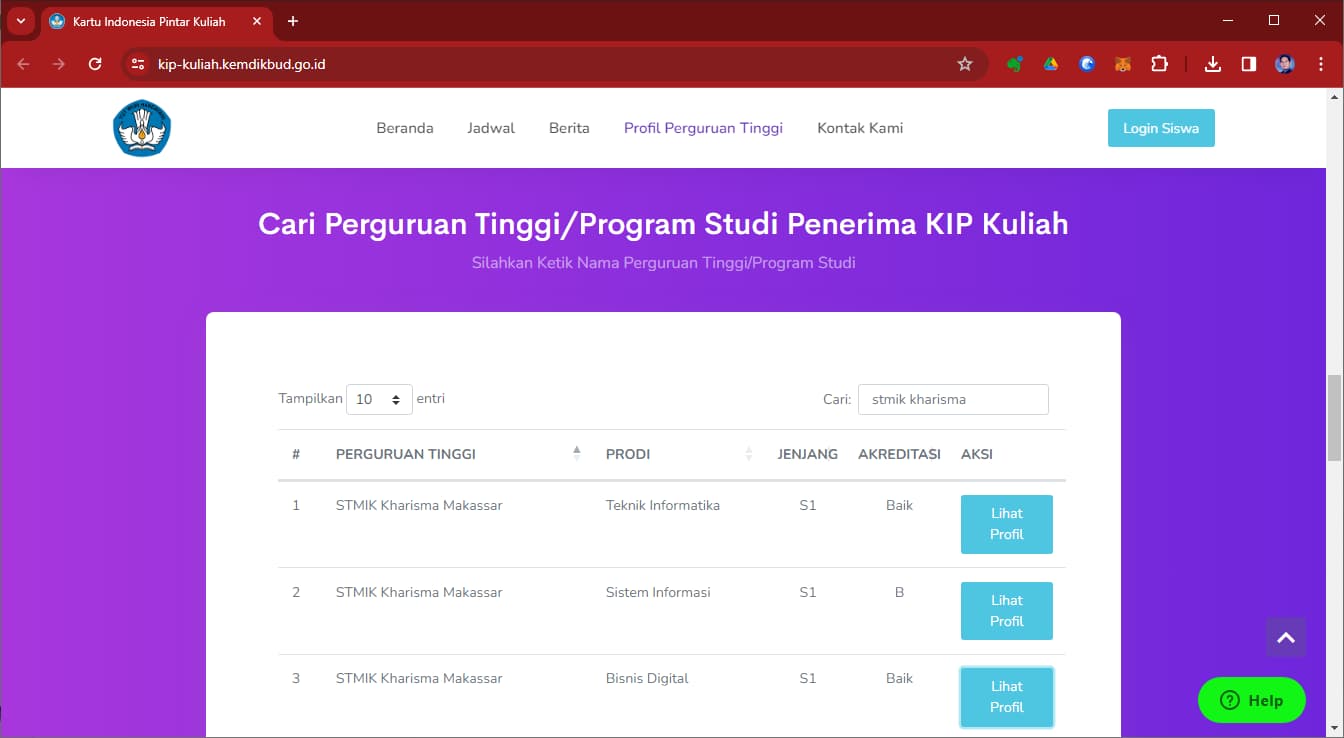Open the Extensions puzzle icon
The image size is (1344, 738).
click(x=1159, y=64)
